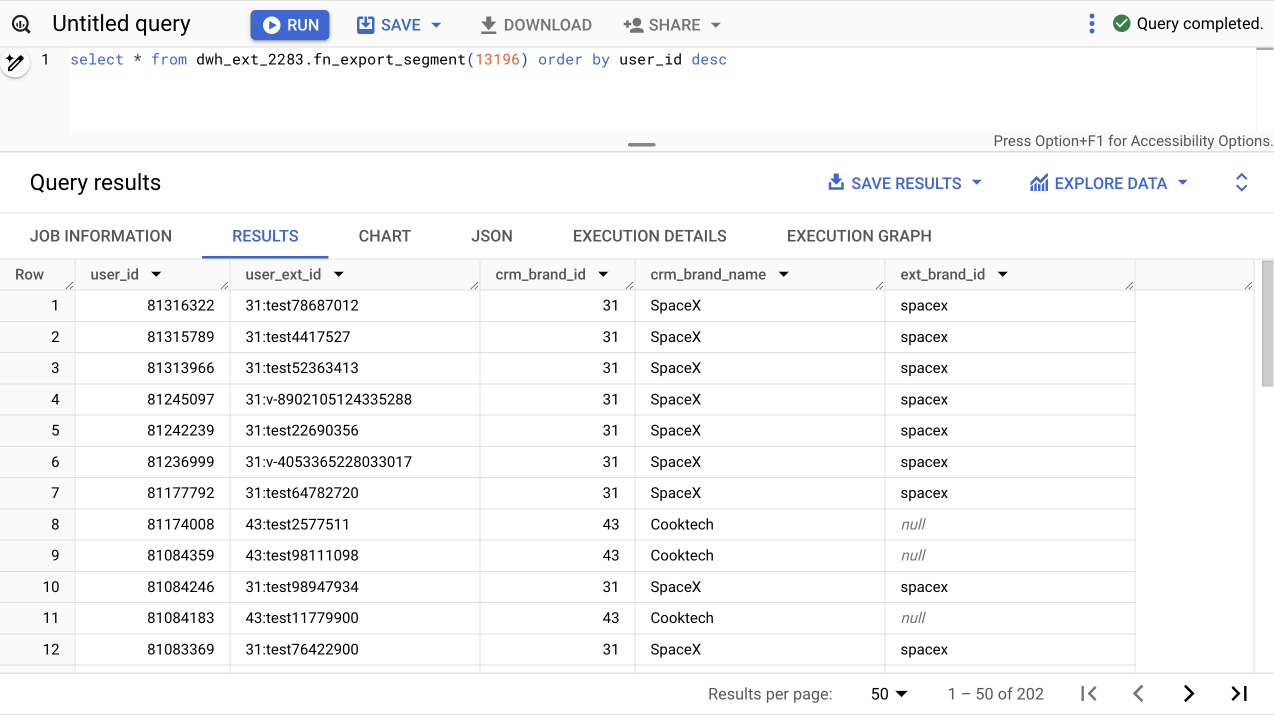This screenshot has width=1274, height=716.
Task: Open the user_id column sort menu
Action: click(x=156, y=275)
